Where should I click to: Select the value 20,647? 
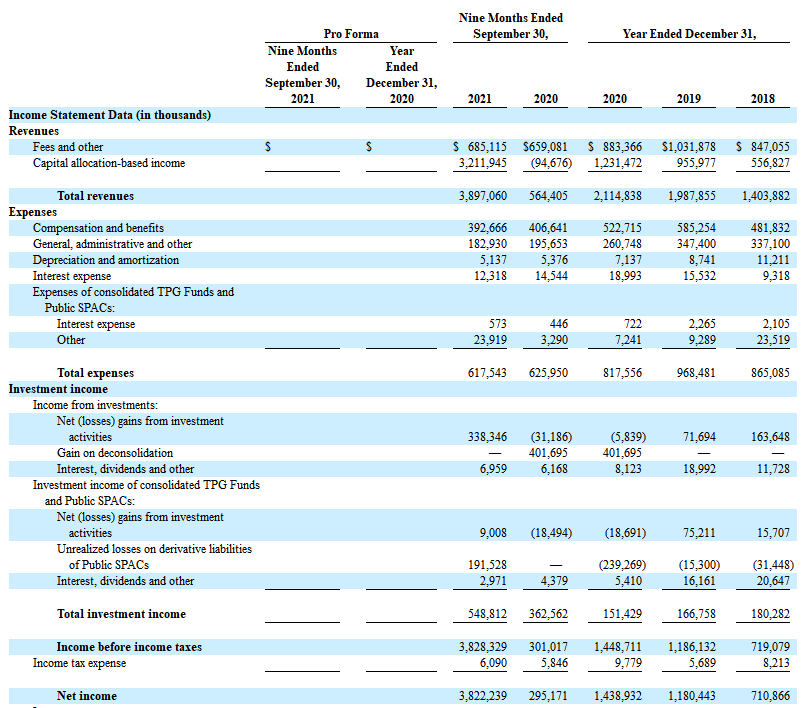click(773, 581)
